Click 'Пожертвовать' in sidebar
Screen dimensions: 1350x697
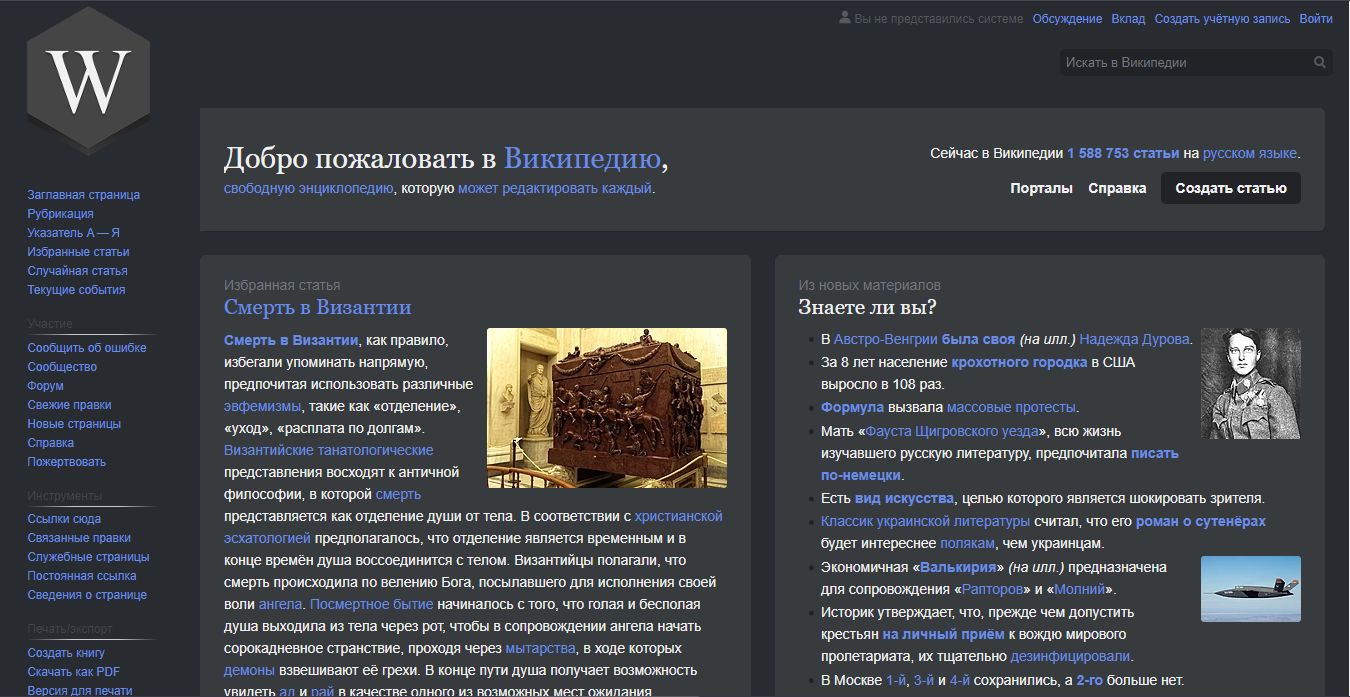(x=67, y=462)
